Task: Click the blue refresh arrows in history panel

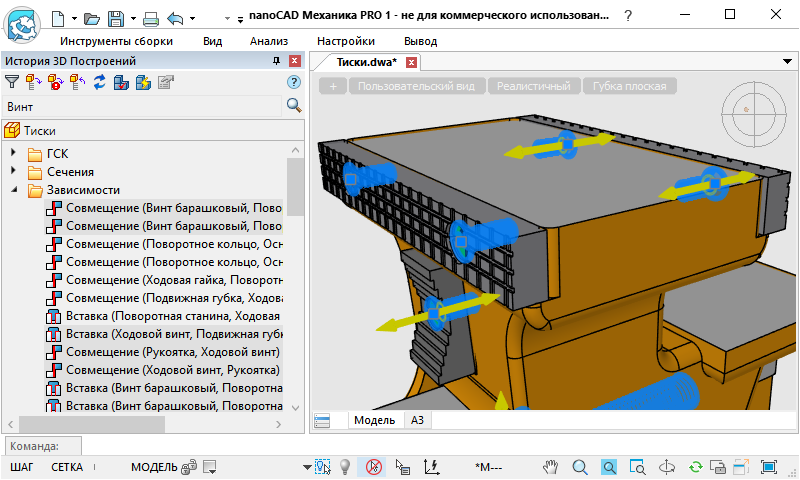Action: [x=99, y=83]
